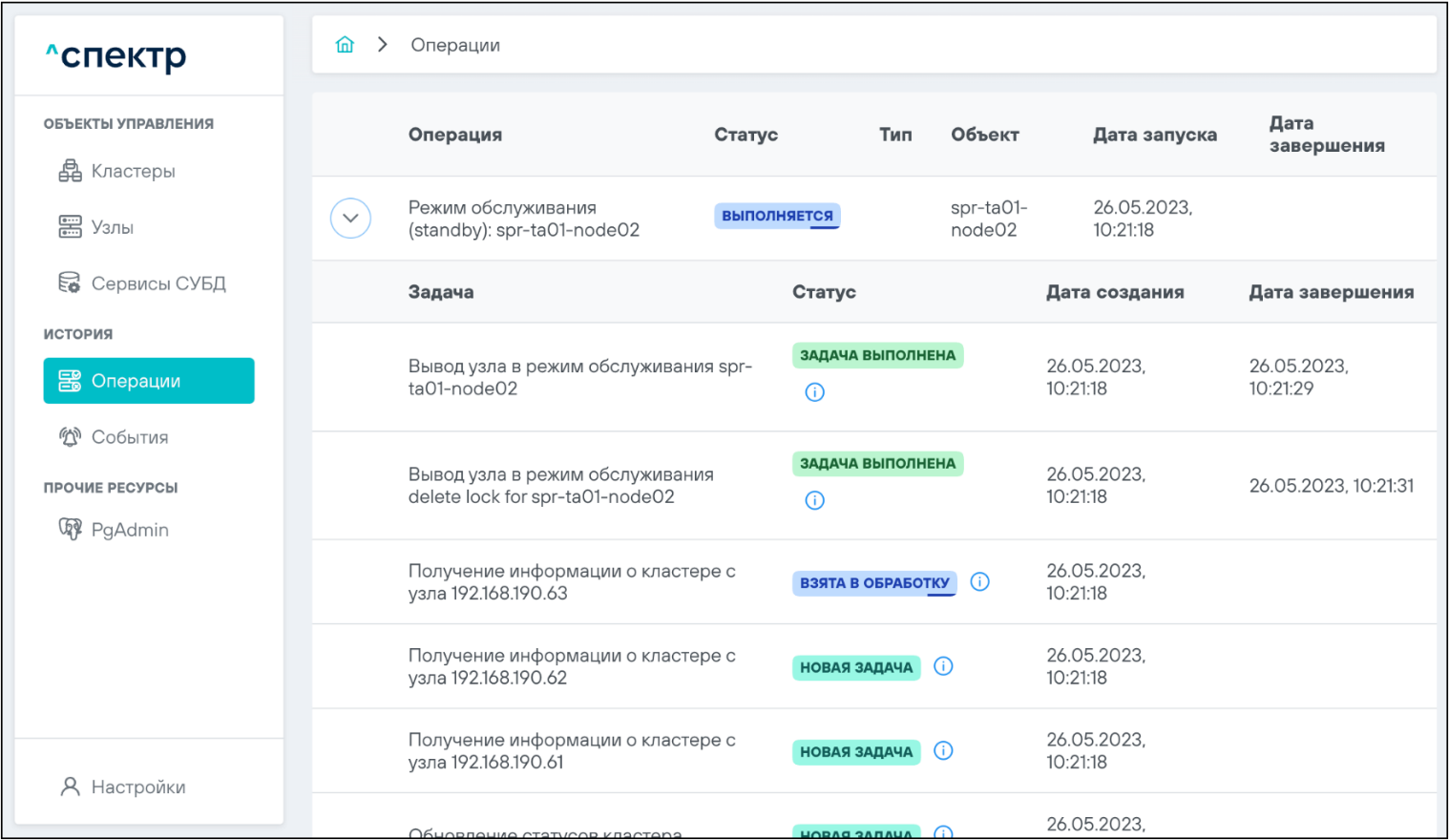This screenshot has height=840, width=1449.
Task: Open info icon for node 192.168.190.63 task
Action: 979,581
